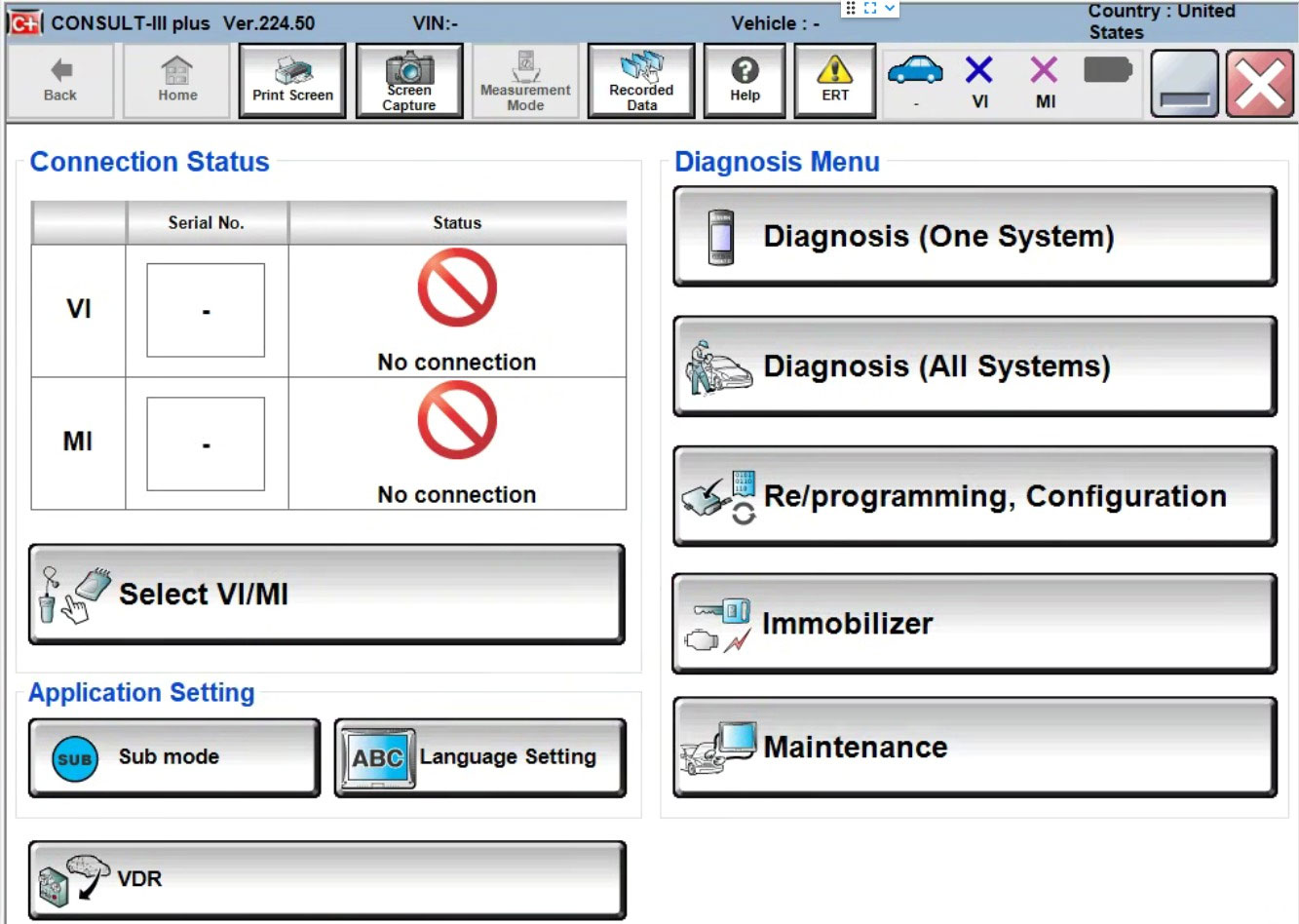Click the VI Serial No. field

[205, 309]
